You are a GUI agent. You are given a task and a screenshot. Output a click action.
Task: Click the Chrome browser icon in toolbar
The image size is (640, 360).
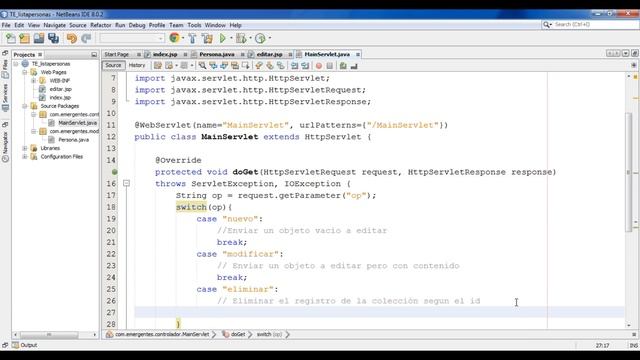(x=174, y=38)
